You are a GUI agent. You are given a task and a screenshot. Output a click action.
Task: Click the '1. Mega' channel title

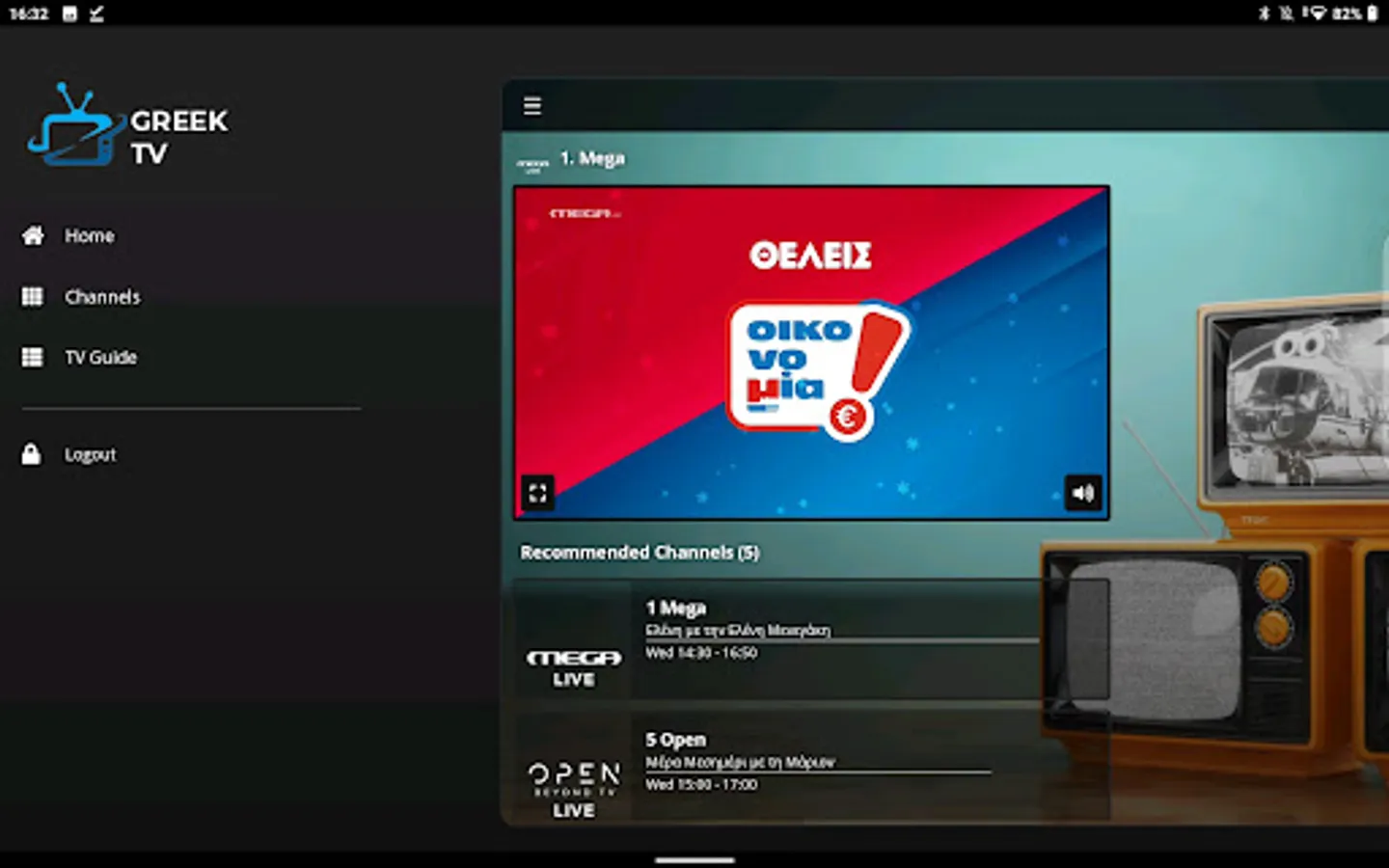[592, 157]
